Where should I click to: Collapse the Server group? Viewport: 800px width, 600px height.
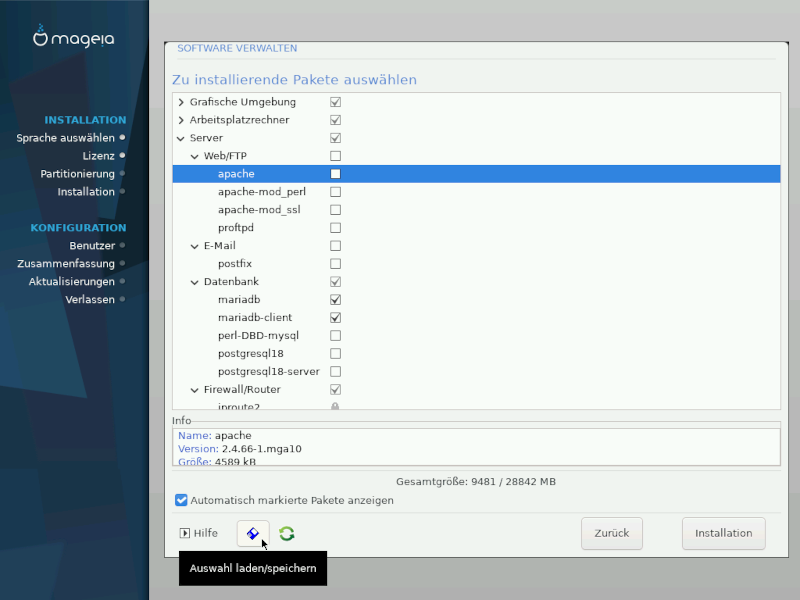(181, 138)
